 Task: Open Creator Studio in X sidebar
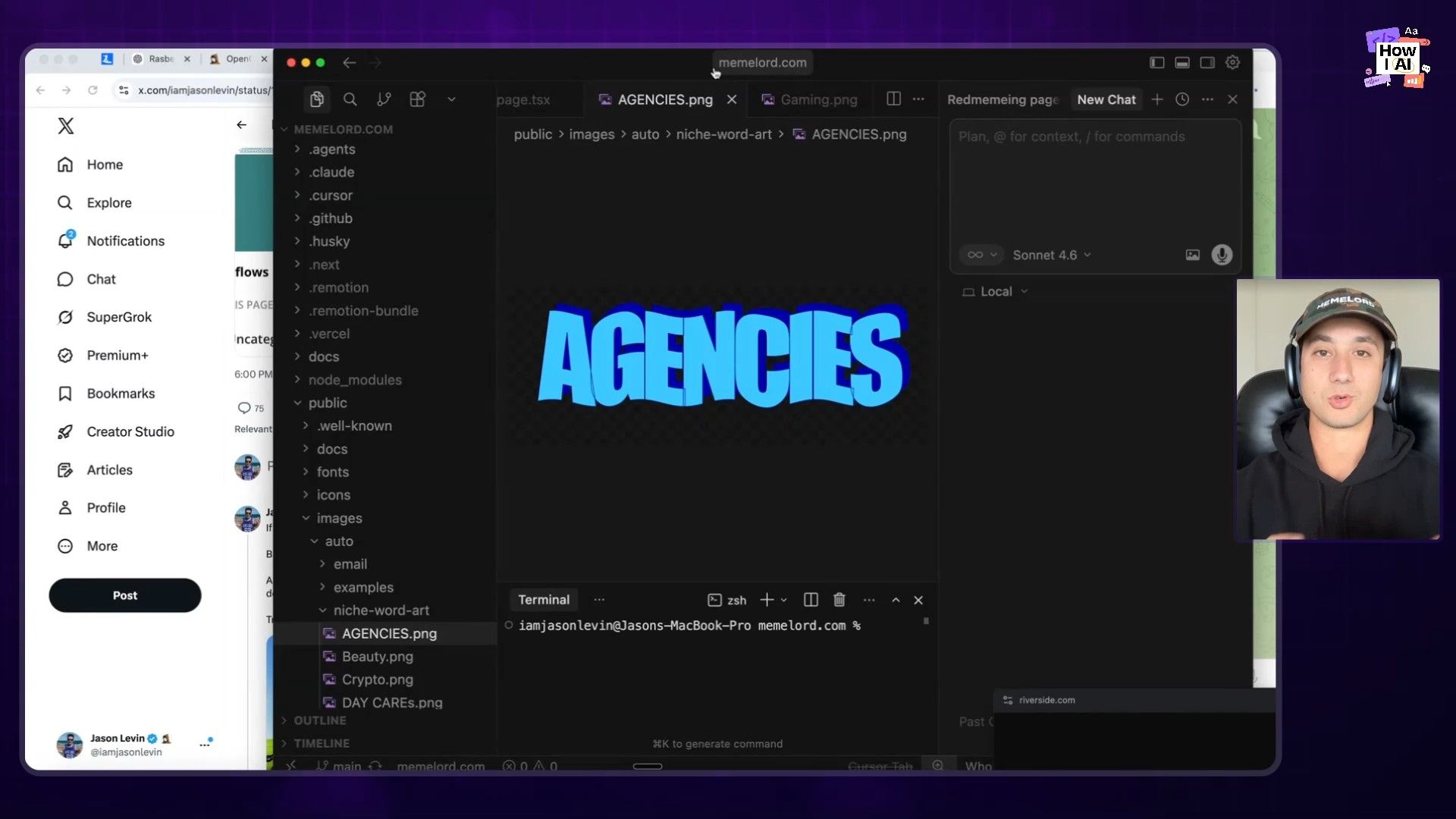[116, 431]
